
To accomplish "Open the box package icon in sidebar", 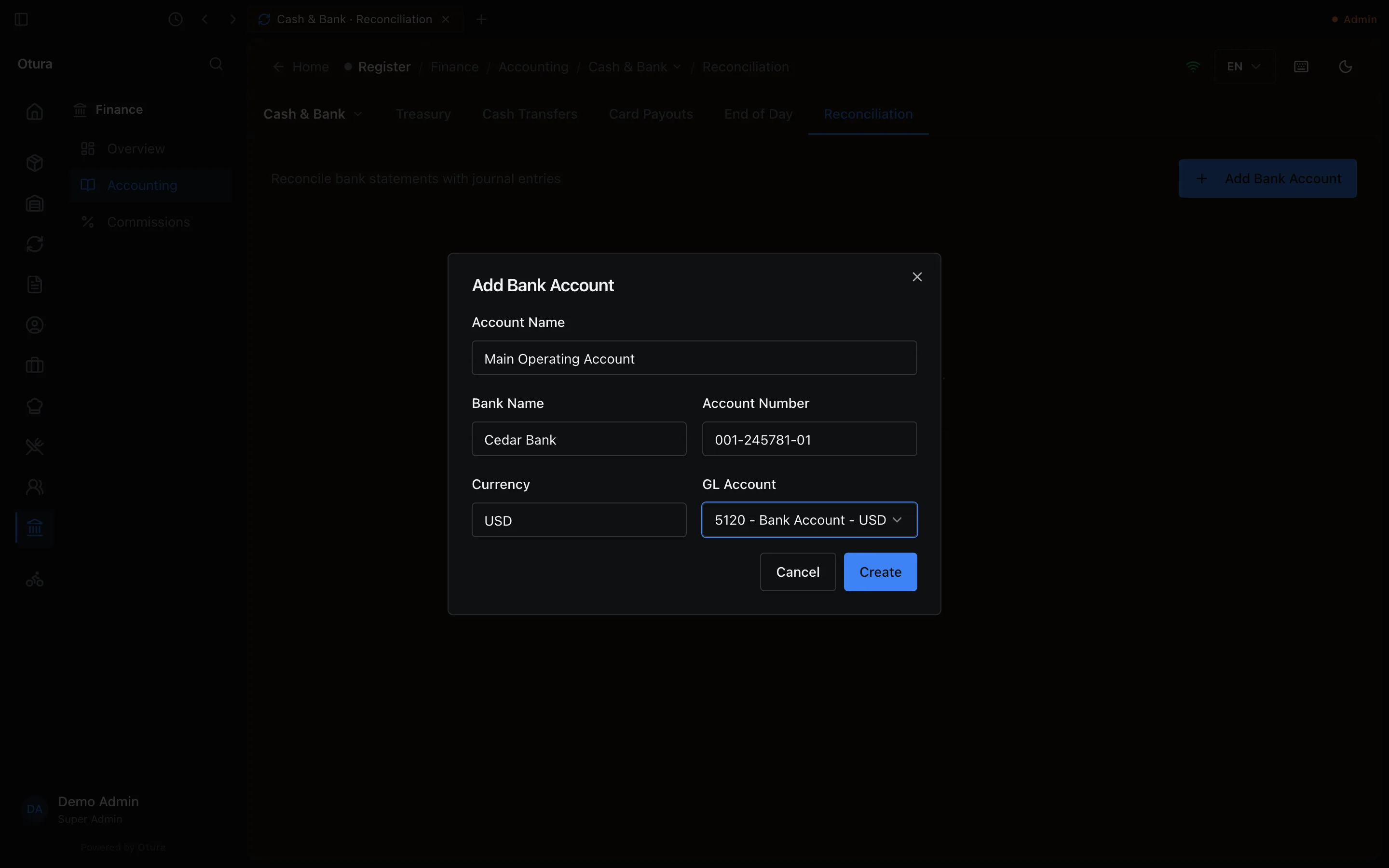I will pos(34,163).
